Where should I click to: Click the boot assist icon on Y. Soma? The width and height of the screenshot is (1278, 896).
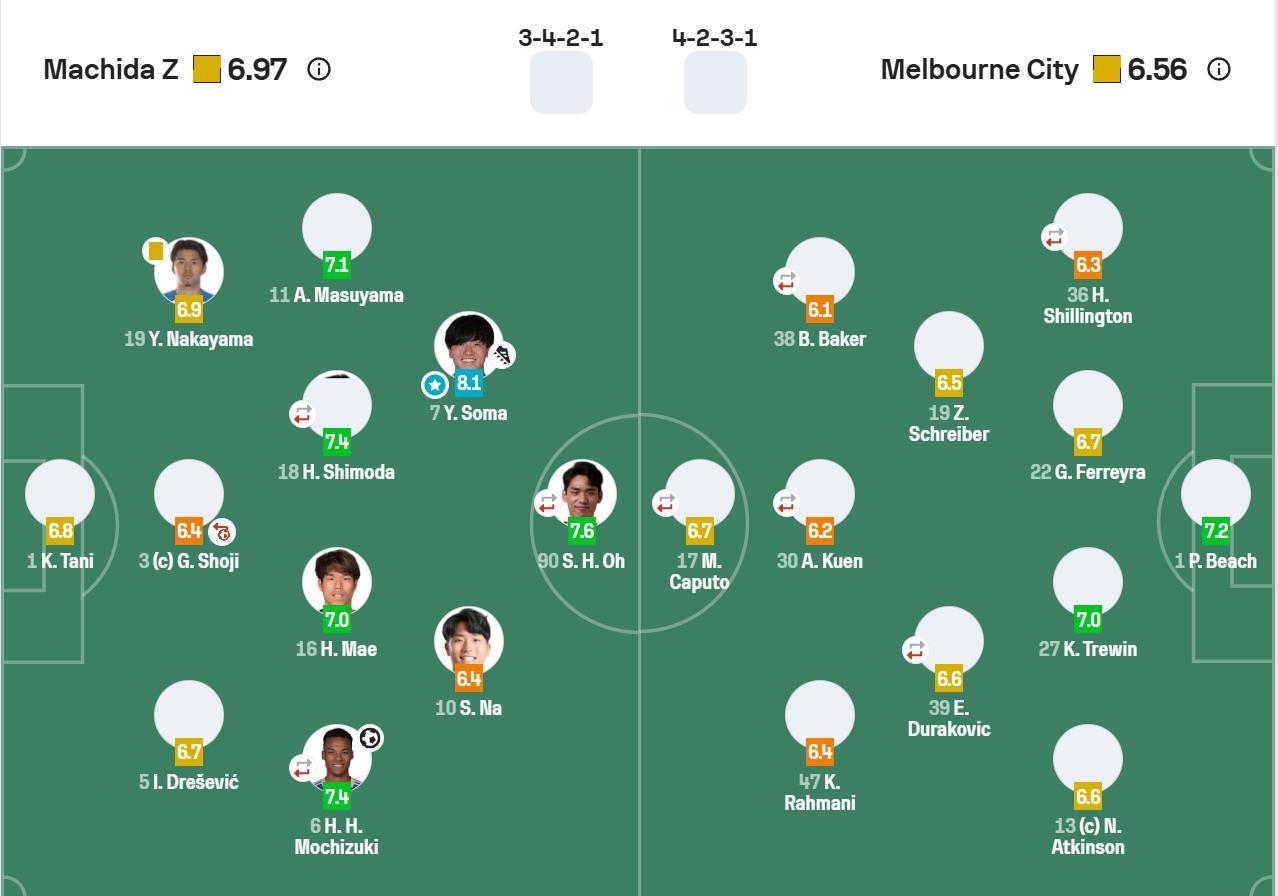pos(502,354)
